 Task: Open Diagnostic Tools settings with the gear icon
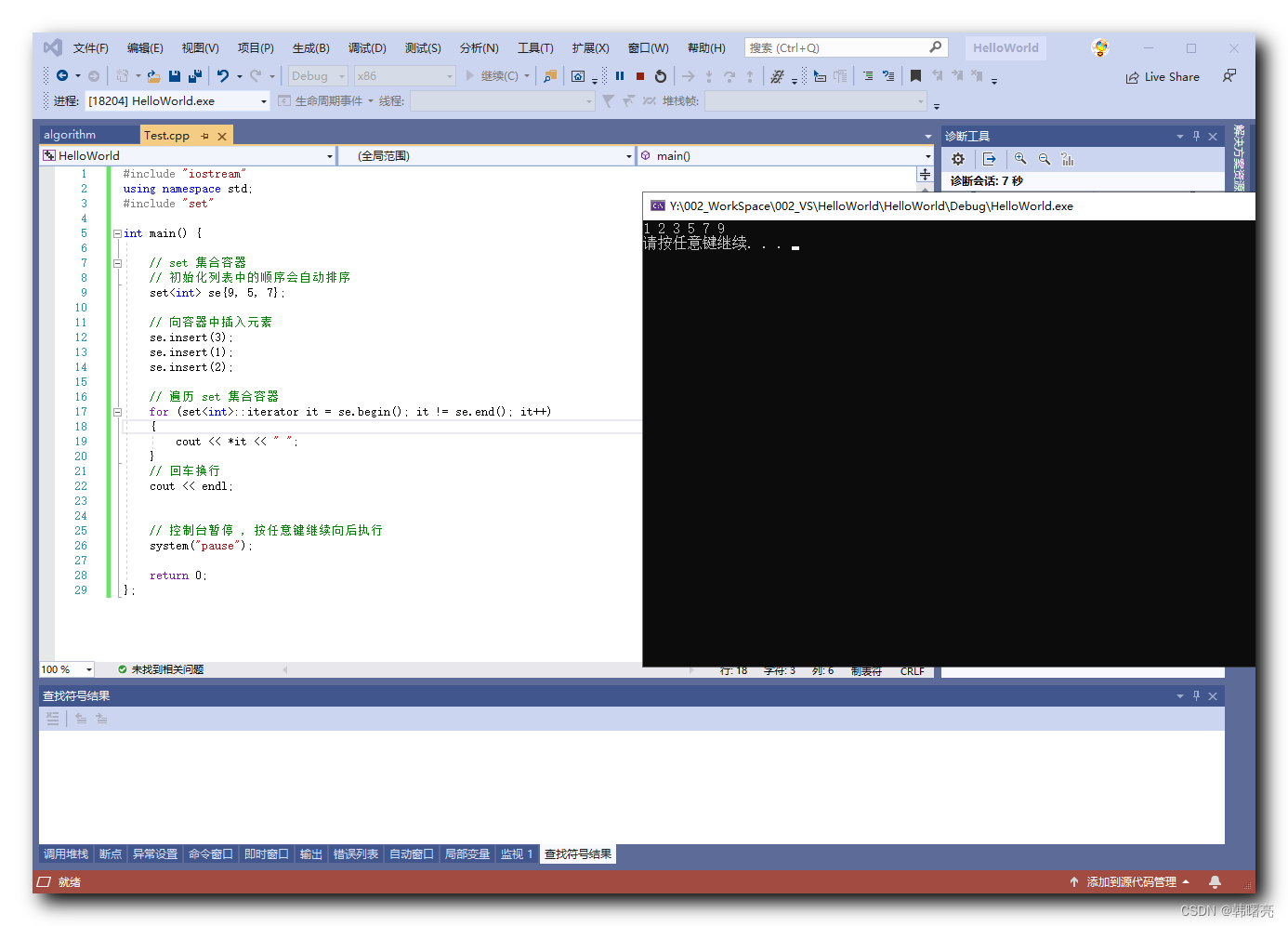[958, 159]
